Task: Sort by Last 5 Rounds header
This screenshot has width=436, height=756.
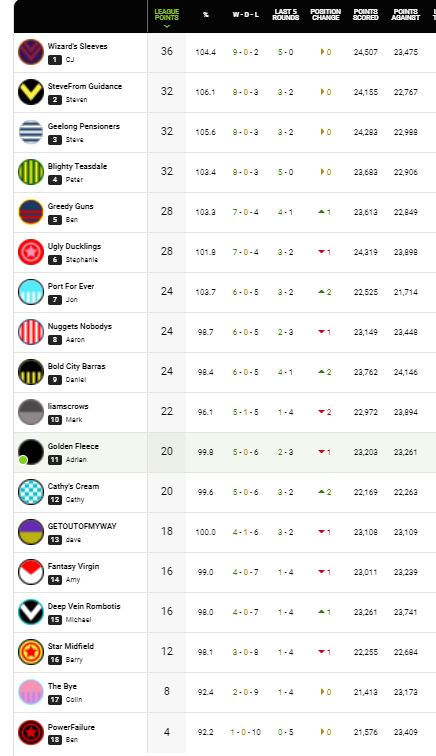Action: coord(286,14)
